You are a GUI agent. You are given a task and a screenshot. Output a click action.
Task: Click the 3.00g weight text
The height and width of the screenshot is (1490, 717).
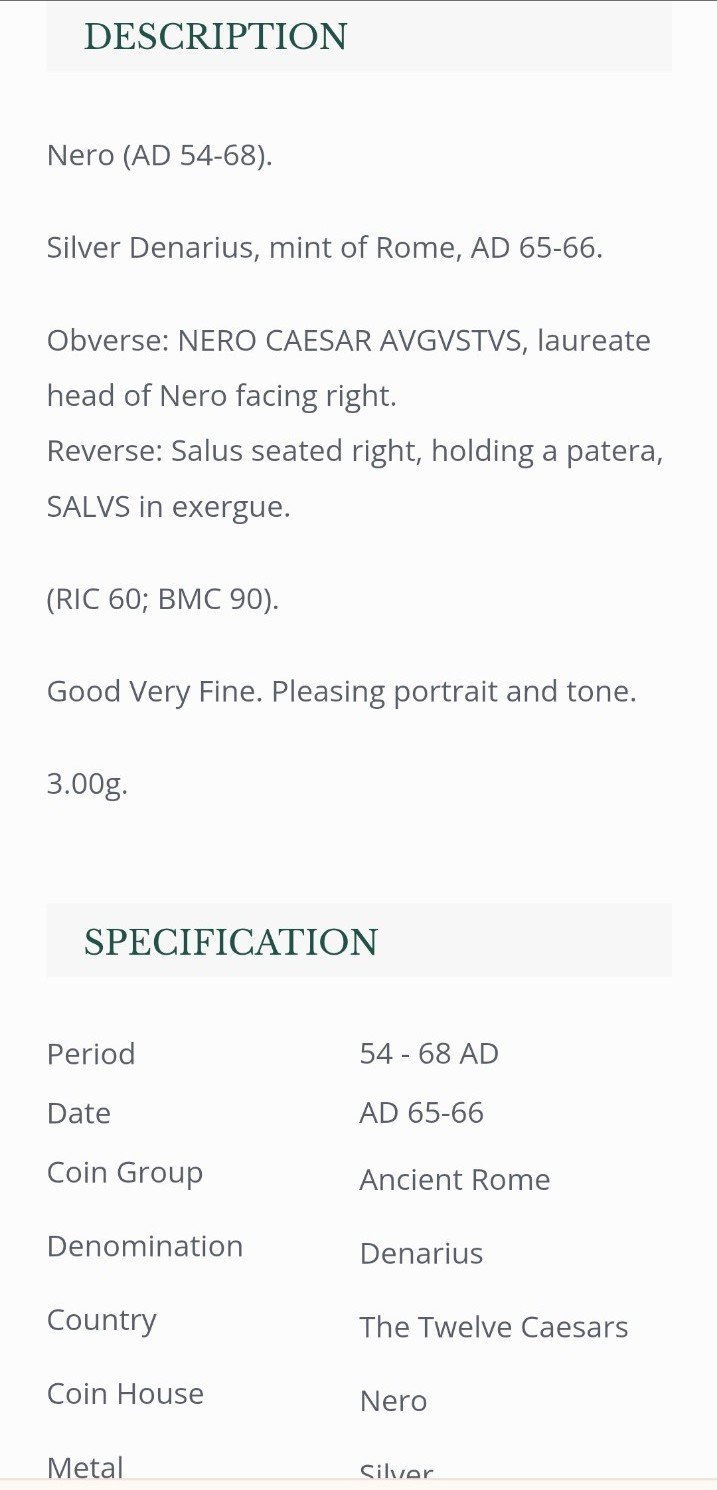point(87,784)
